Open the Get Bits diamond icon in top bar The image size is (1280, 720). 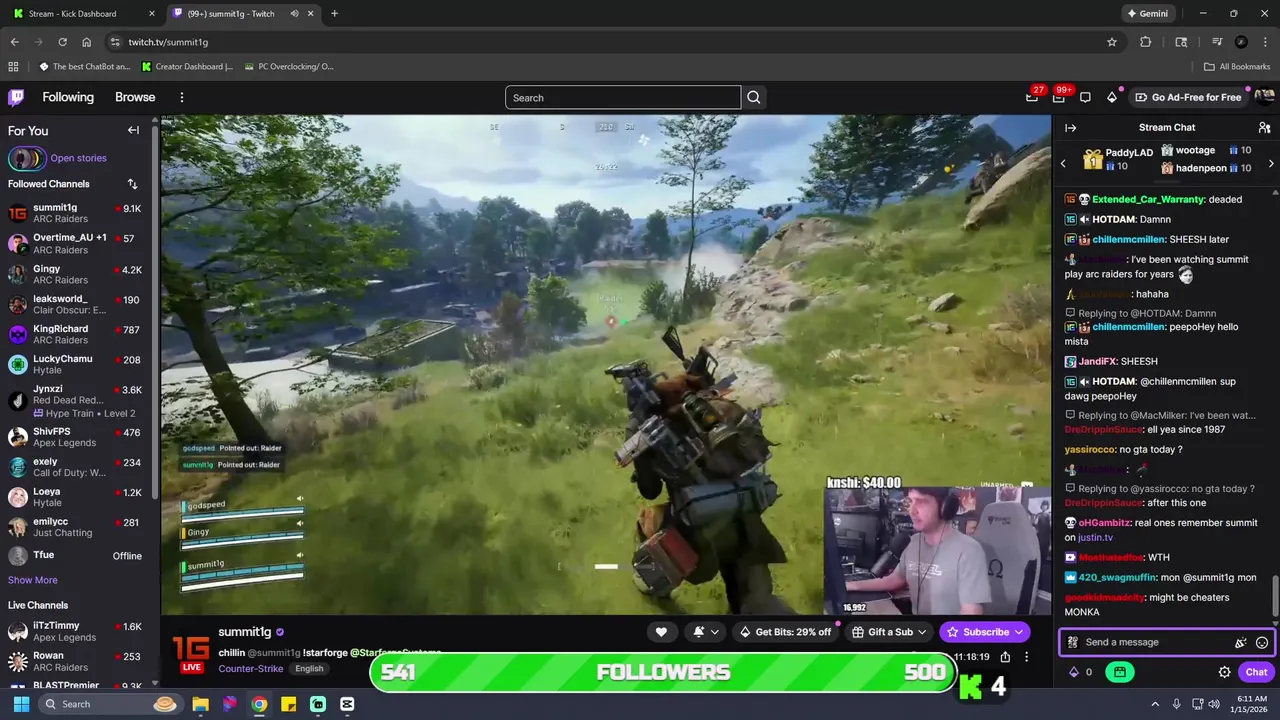coord(1112,97)
